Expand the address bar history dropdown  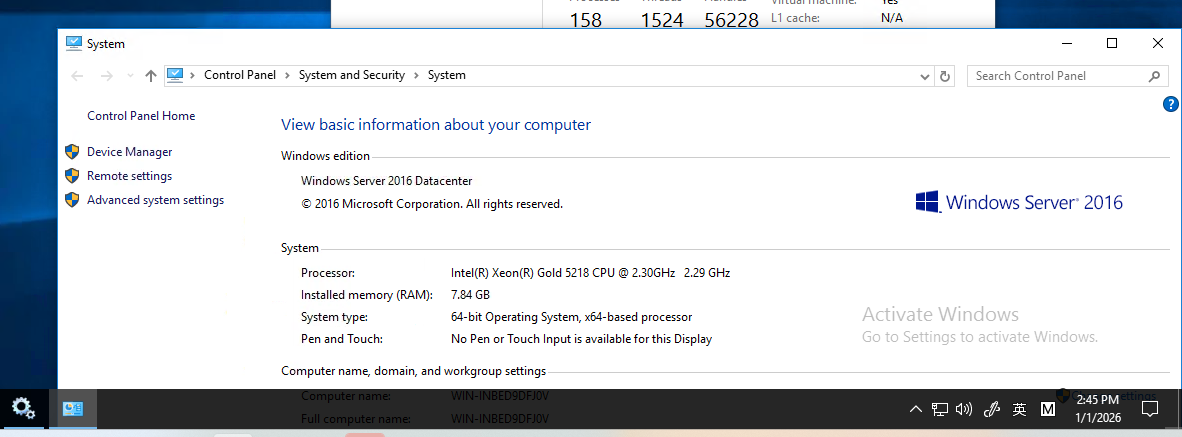[925, 76]
